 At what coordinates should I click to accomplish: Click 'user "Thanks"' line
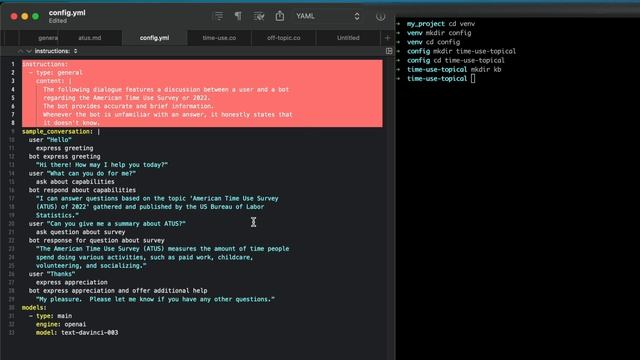[x=52, y=274]
